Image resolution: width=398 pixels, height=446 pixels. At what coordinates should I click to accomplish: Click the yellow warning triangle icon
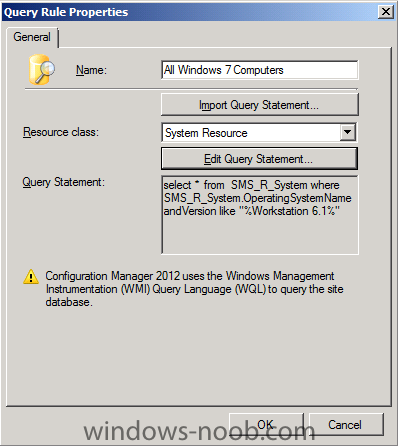[x=31, y=276]
